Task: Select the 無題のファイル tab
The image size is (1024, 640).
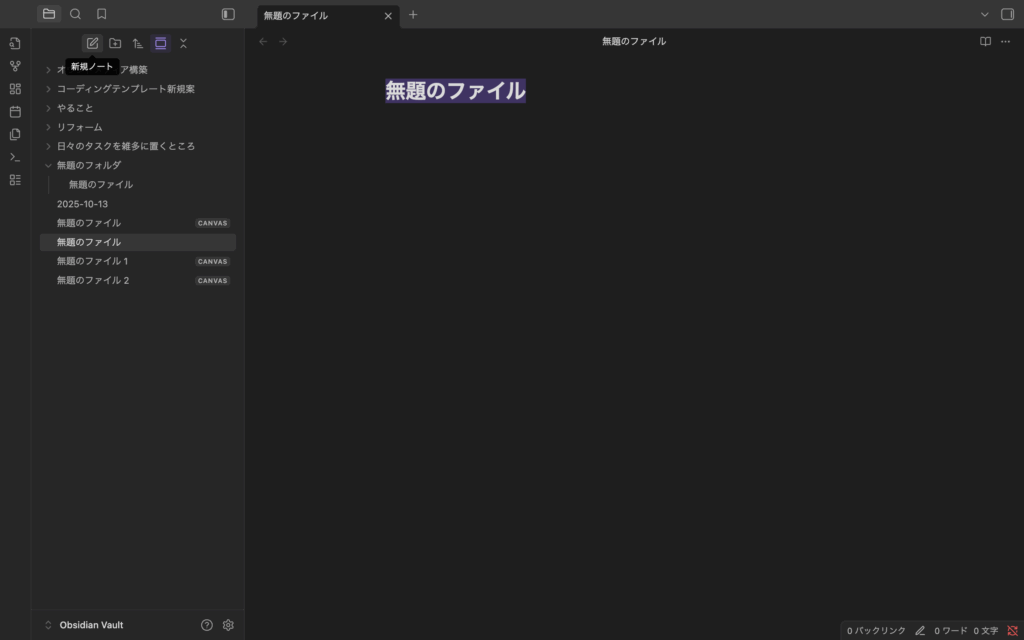Action: click(318, 15)
